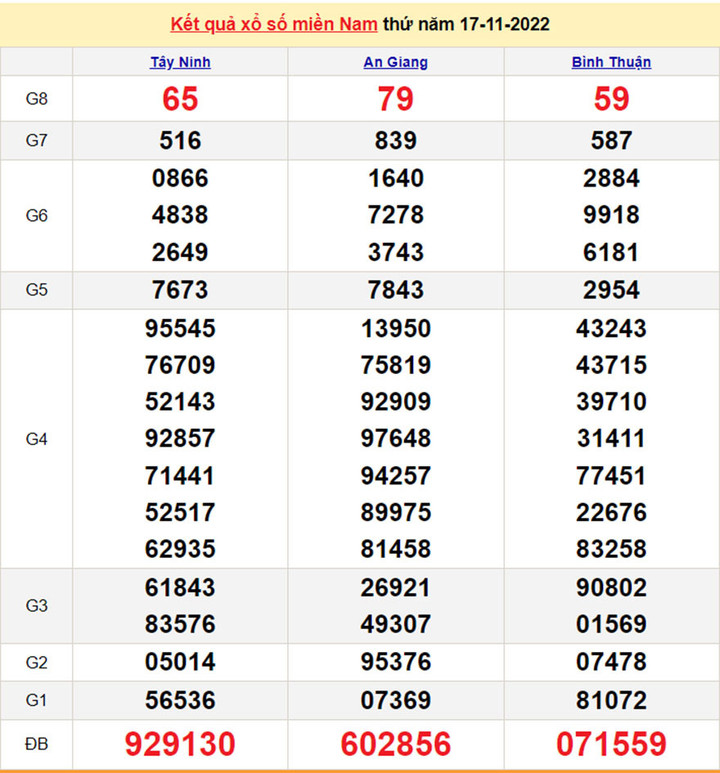Click the An Giang G2 number 95376

point(396,662)
